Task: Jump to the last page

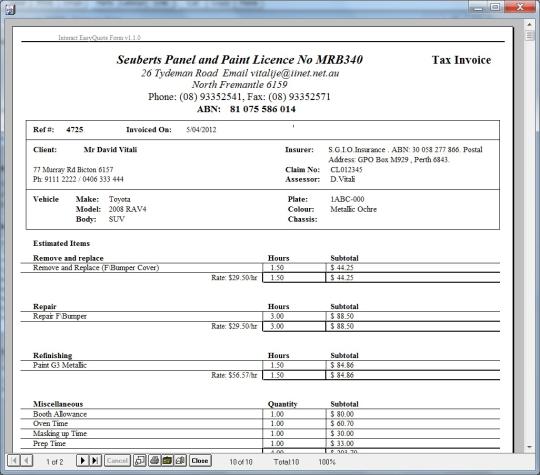Action: coord(95,461)
